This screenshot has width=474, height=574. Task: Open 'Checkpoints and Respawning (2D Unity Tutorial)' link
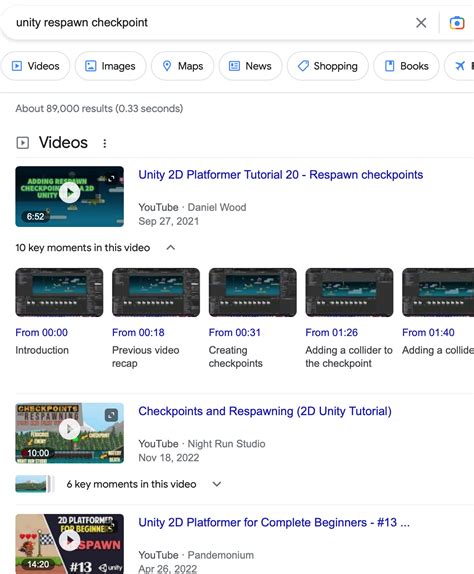[x=265, y=411]
